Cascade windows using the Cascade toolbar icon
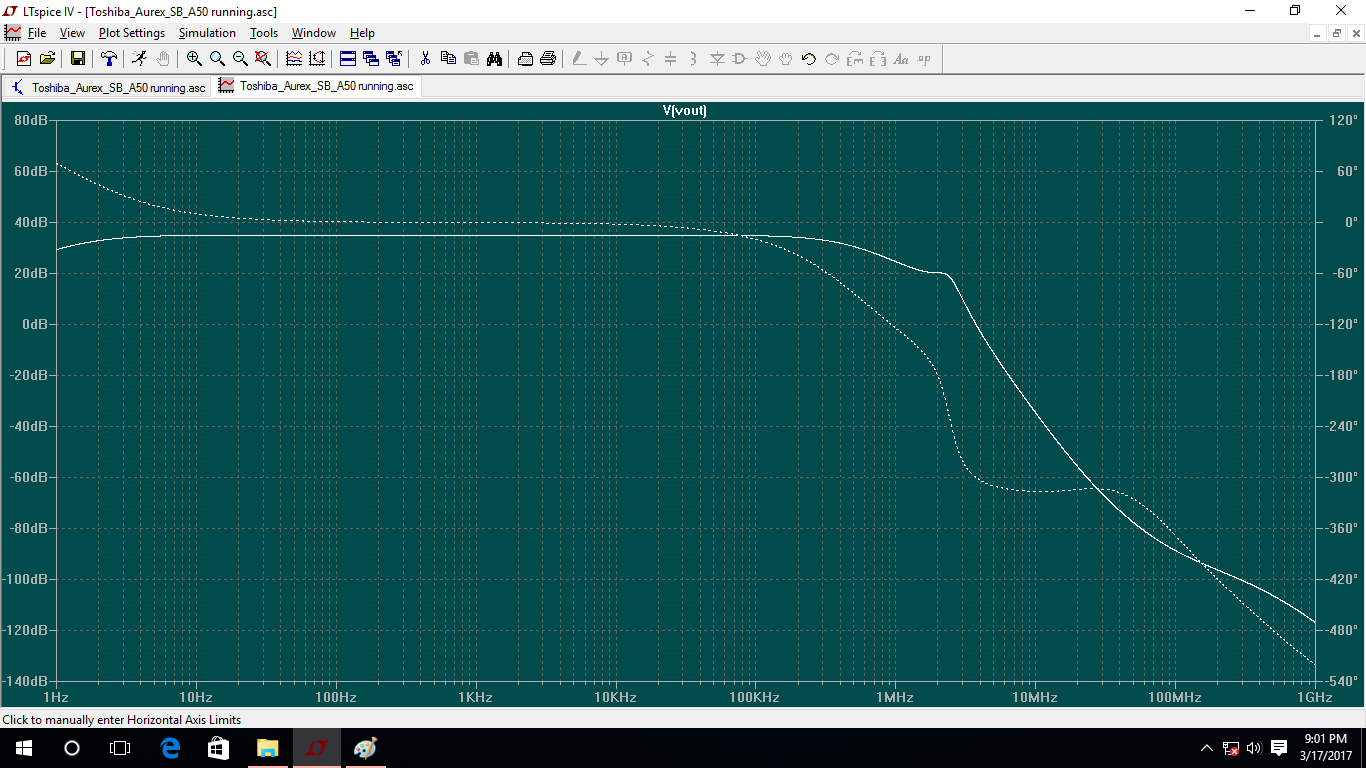 pos(371,59)
